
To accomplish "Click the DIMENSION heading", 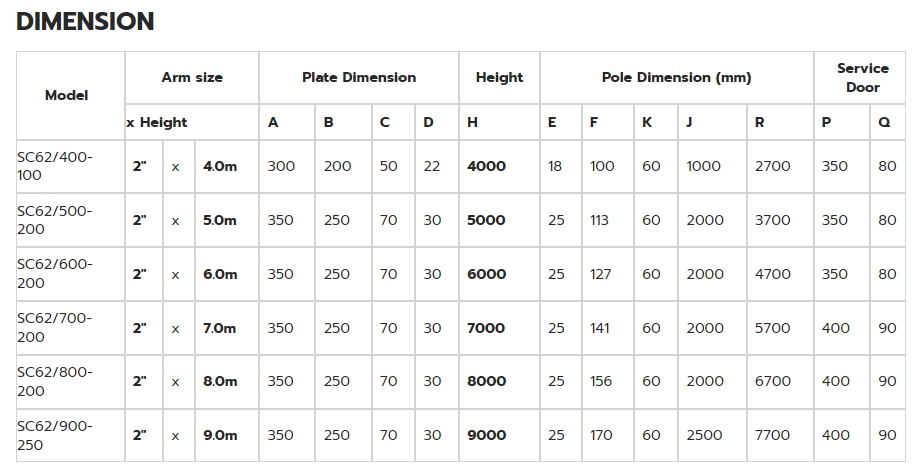I will pyautogui.click(x=85, y=21).
